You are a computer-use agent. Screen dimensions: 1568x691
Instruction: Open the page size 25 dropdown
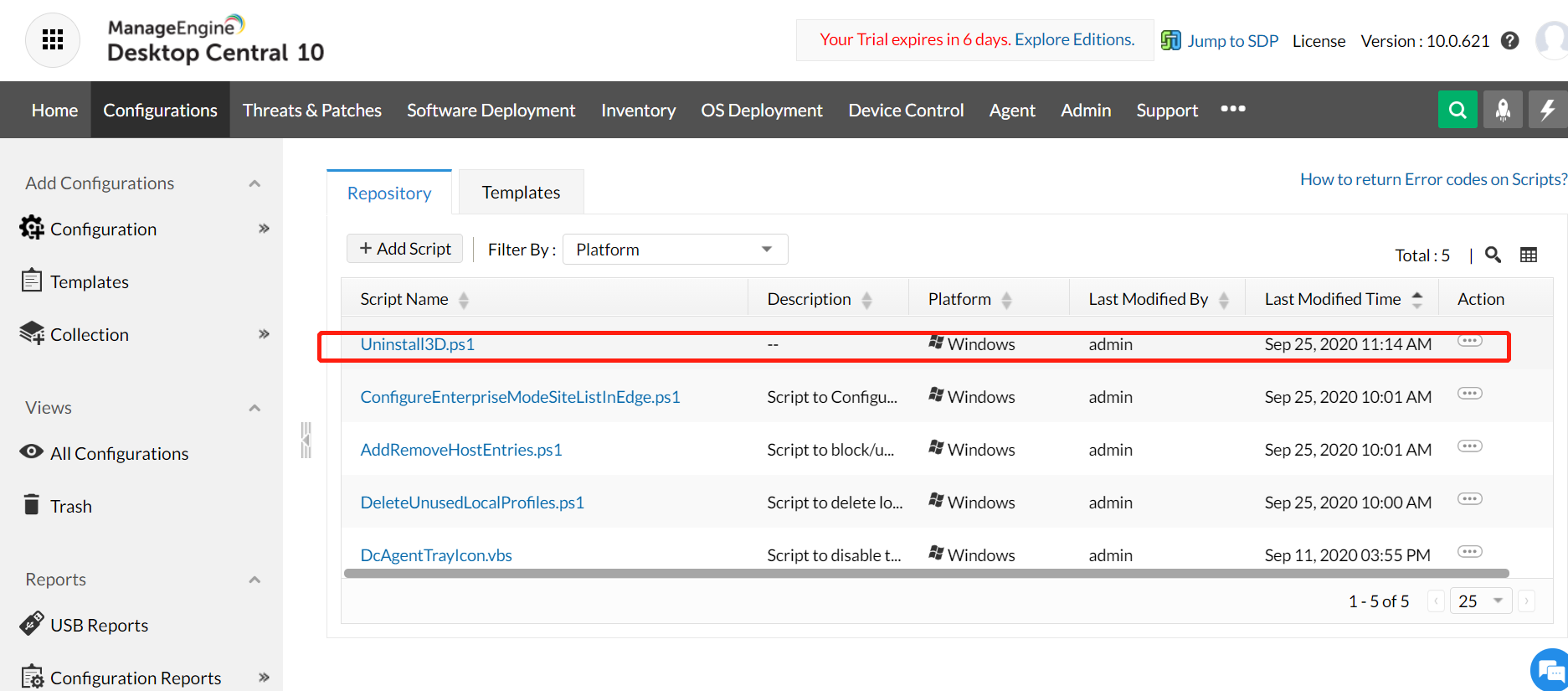1480,601
